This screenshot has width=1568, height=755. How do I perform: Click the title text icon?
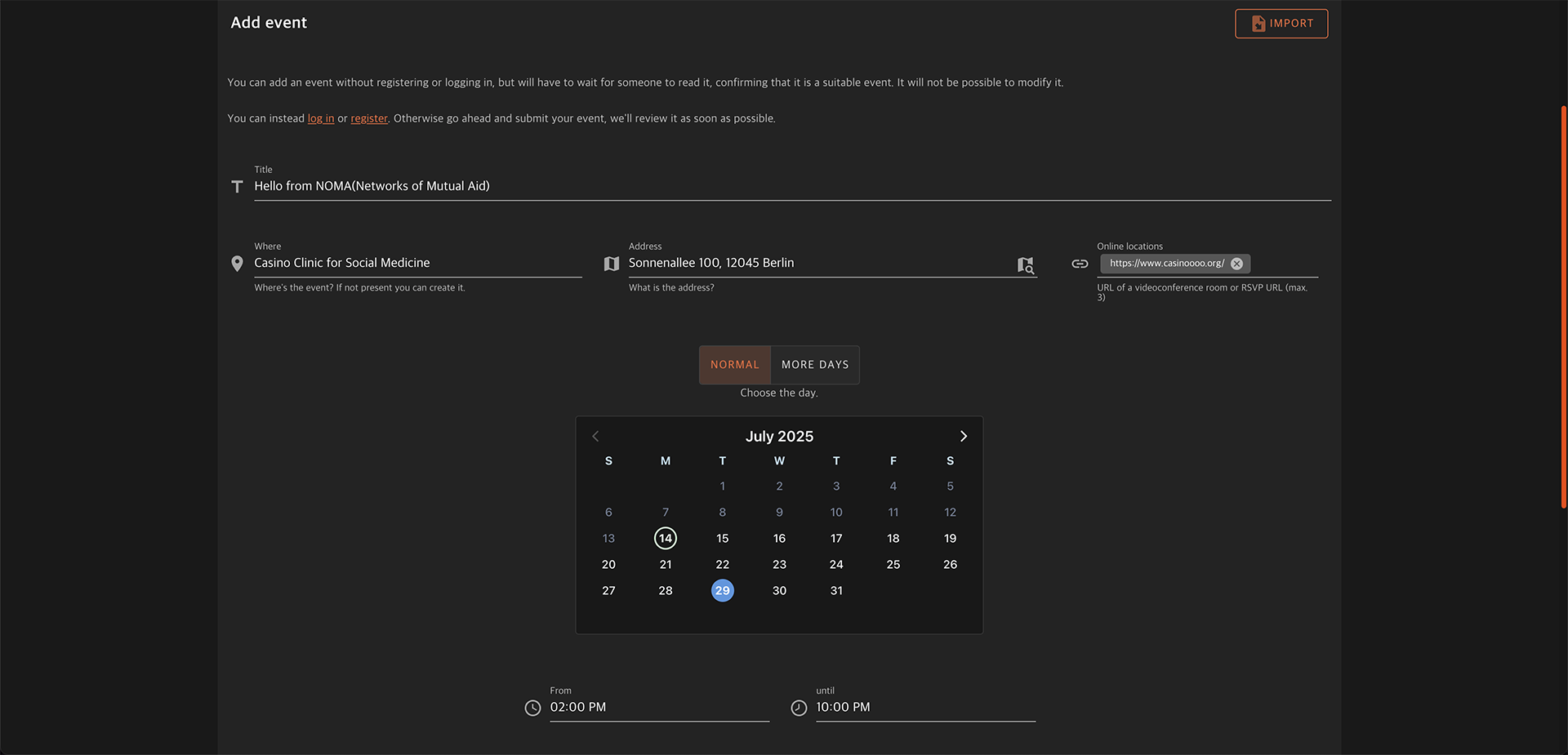tap(237, 187)
